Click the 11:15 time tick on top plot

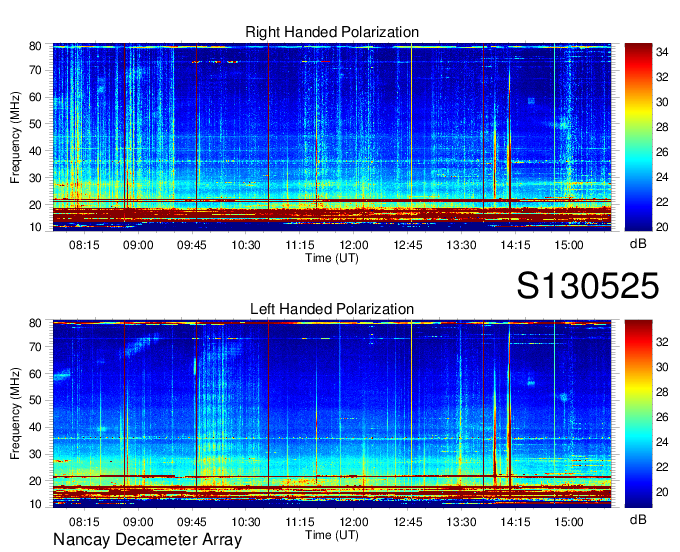pyautogui.click(x=300, y=245)
